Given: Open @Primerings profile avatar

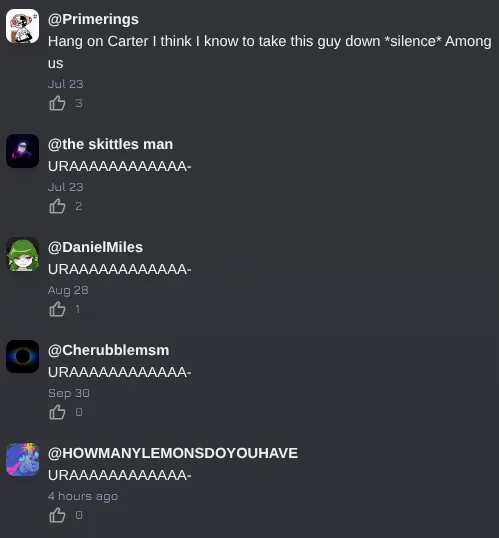Looking at the screenshot, I should (x=23, y=26).
